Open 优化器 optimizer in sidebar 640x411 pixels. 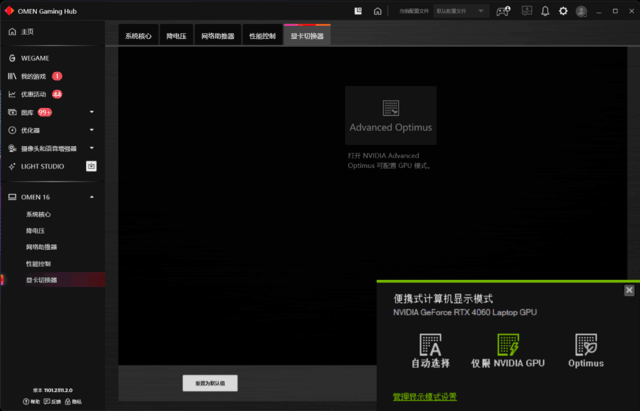point(30,130)
